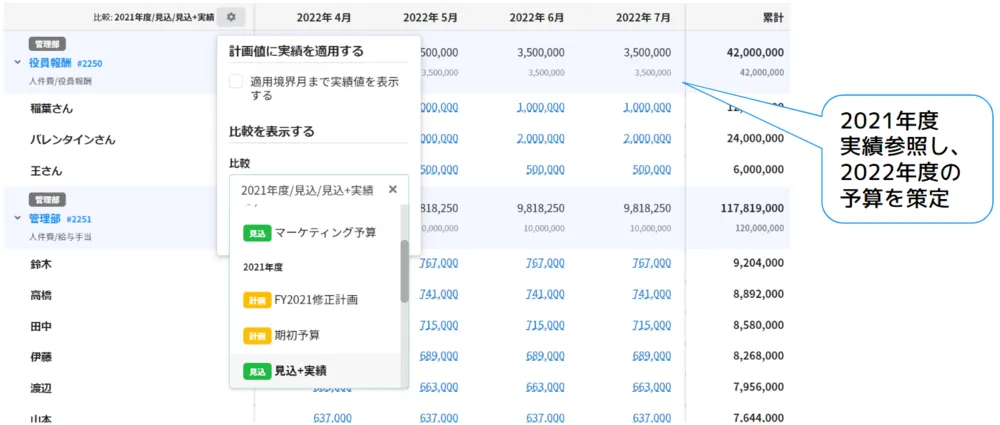This screenshot has width=1000, height=425.
Task: Enable showing actuals until the boundary month
Action: 236,82
